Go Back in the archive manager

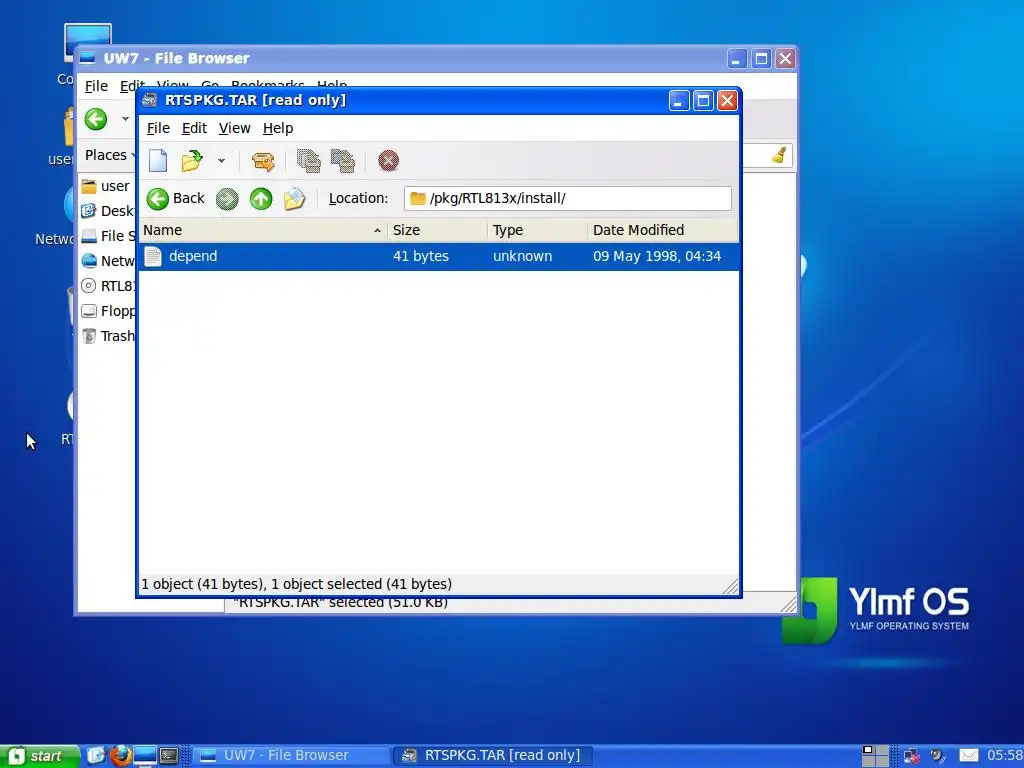tap(175, 199)
